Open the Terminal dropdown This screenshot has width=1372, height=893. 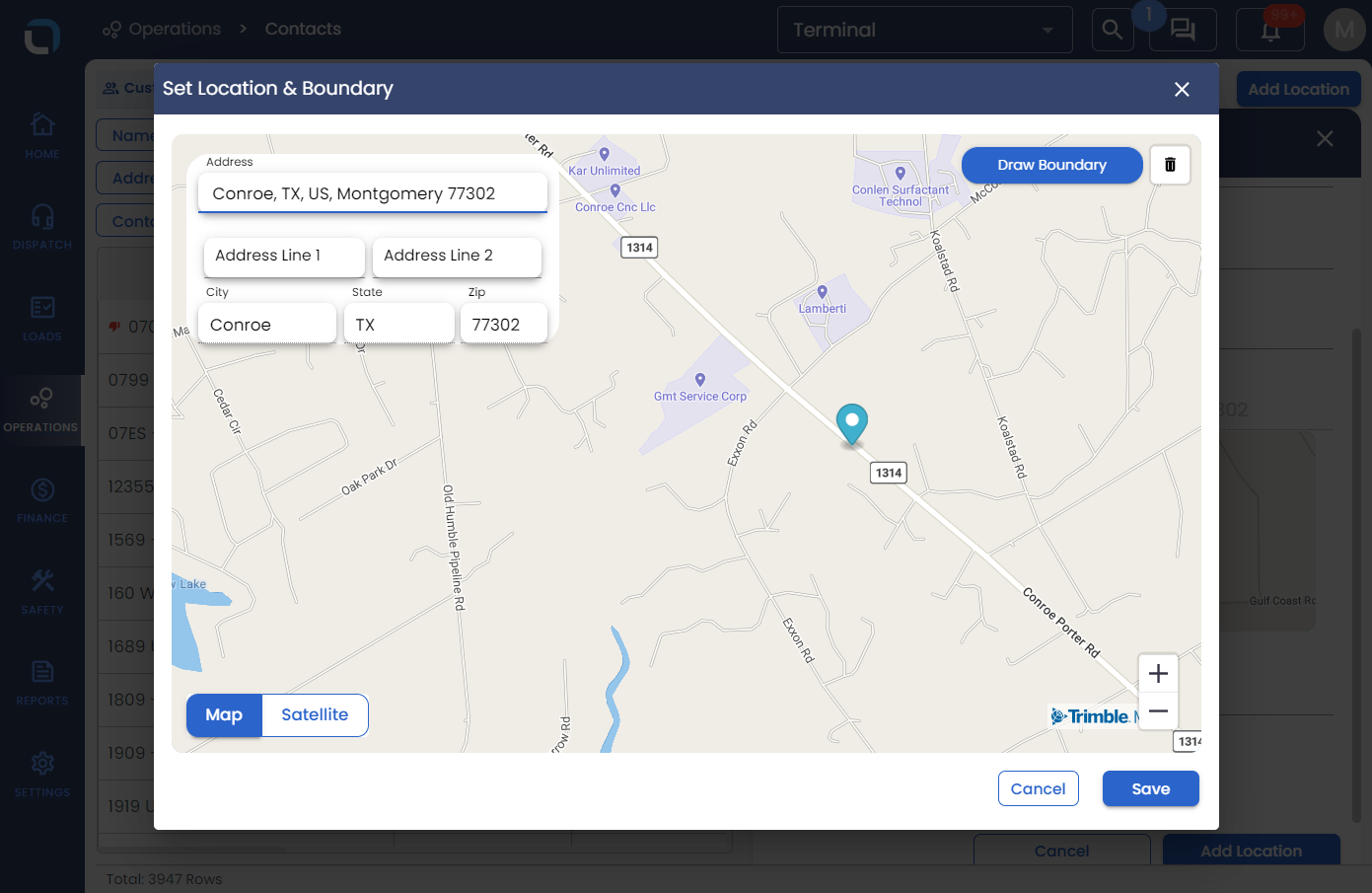pyautogui.click(x=925, y=30)
